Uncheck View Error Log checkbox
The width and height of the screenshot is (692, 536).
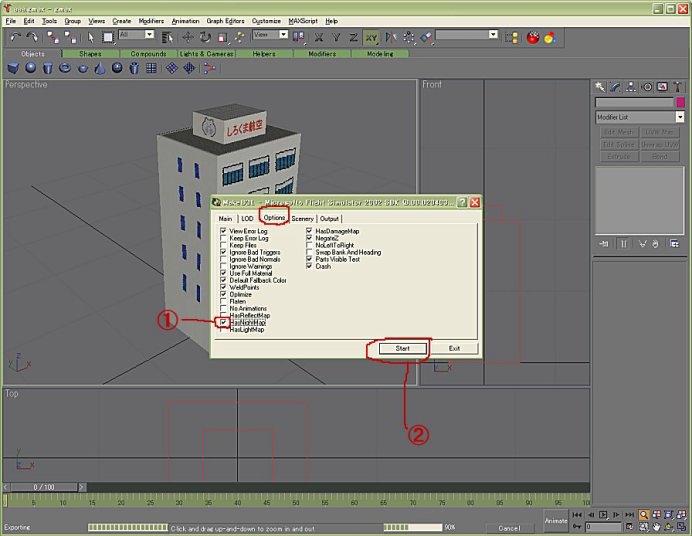pyautogui.click(x=224, y=231)
